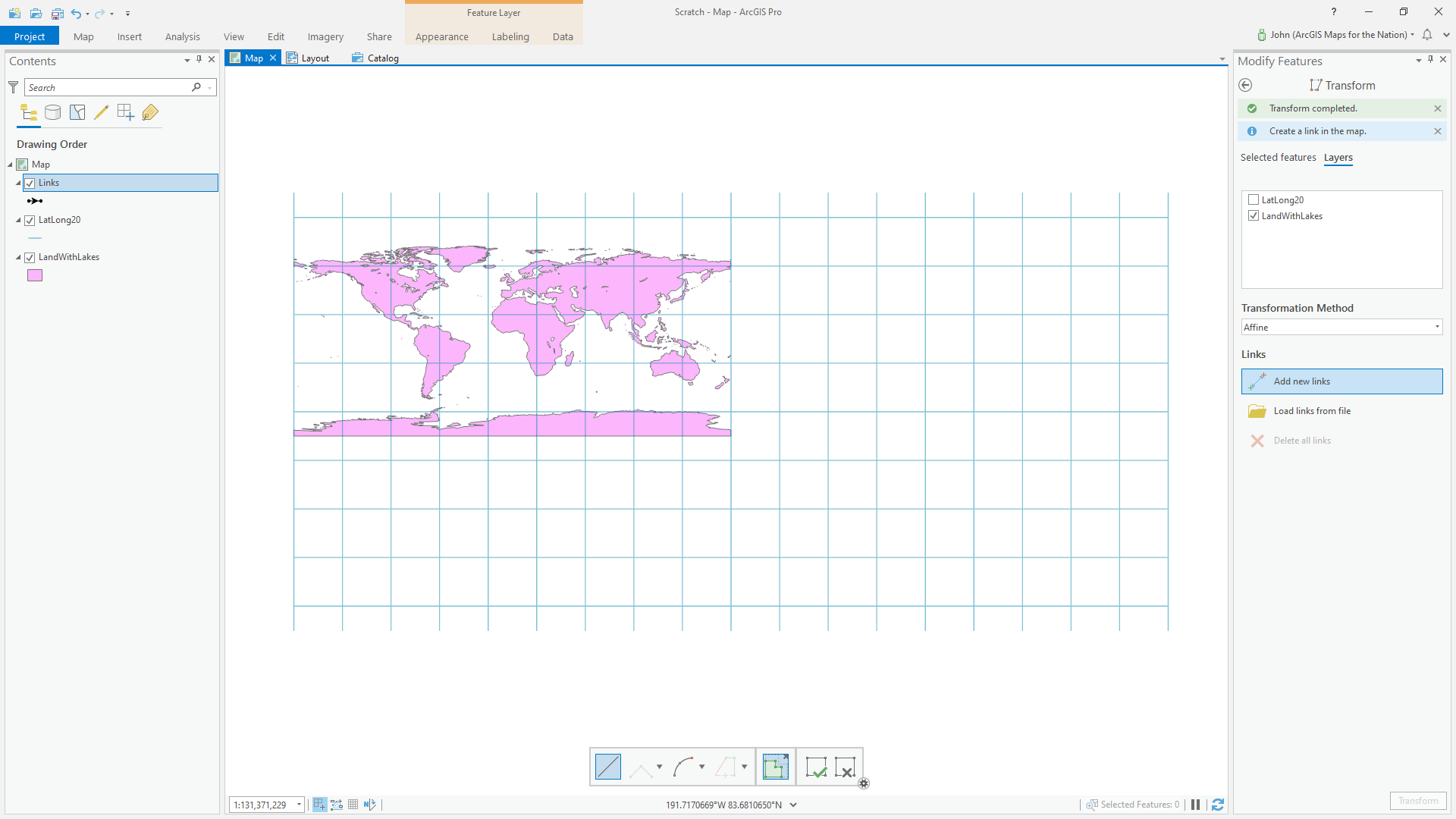Click Finish button in construction toolbar
Screen dimensions: 1456x819
[x=816, y=767]
